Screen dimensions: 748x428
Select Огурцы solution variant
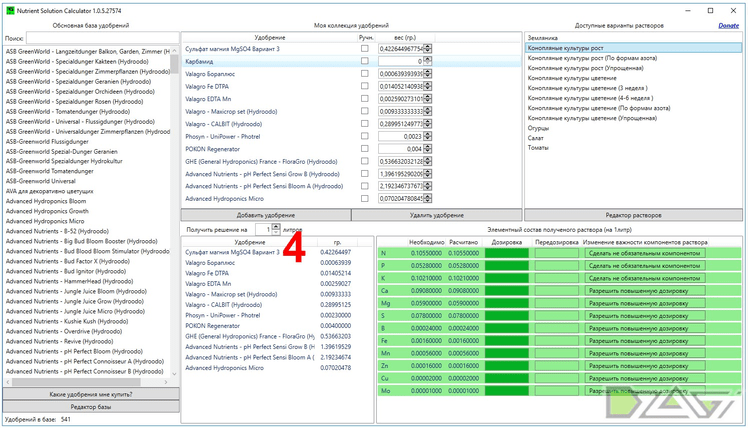click(x=538, y=128)
